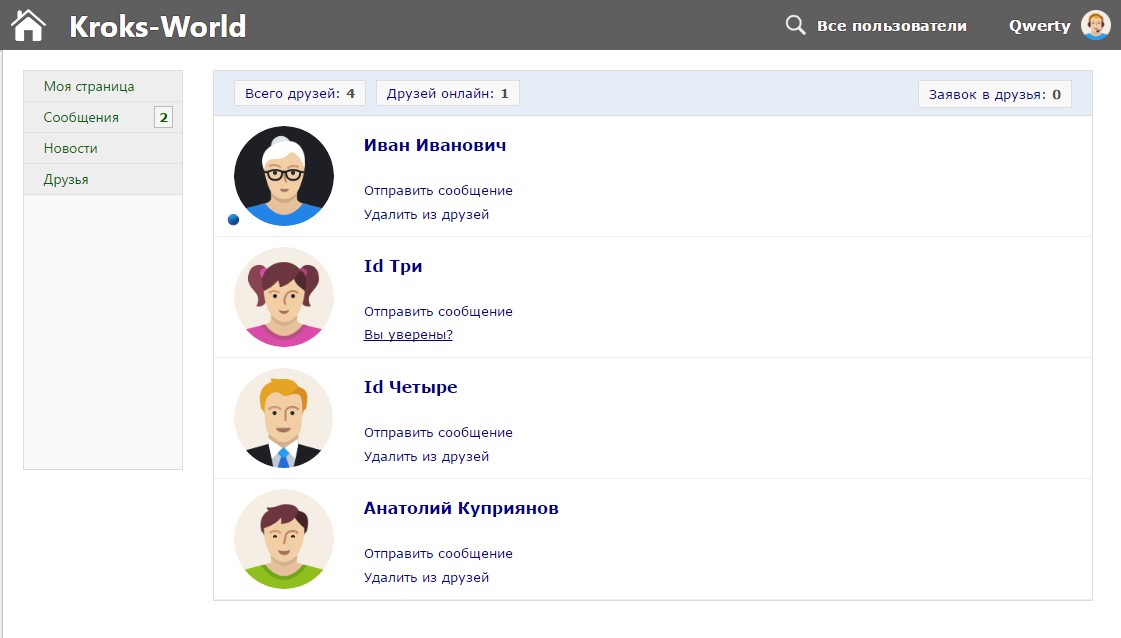Click the unread messages badge 2

click(164, 117)
